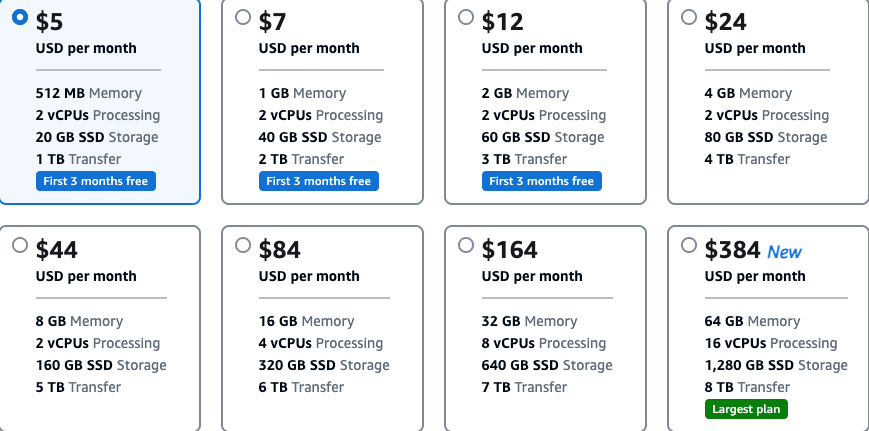869x431 pixels.
Task: Click the 320 GB SSD Storage line
Action: [324, 365]
